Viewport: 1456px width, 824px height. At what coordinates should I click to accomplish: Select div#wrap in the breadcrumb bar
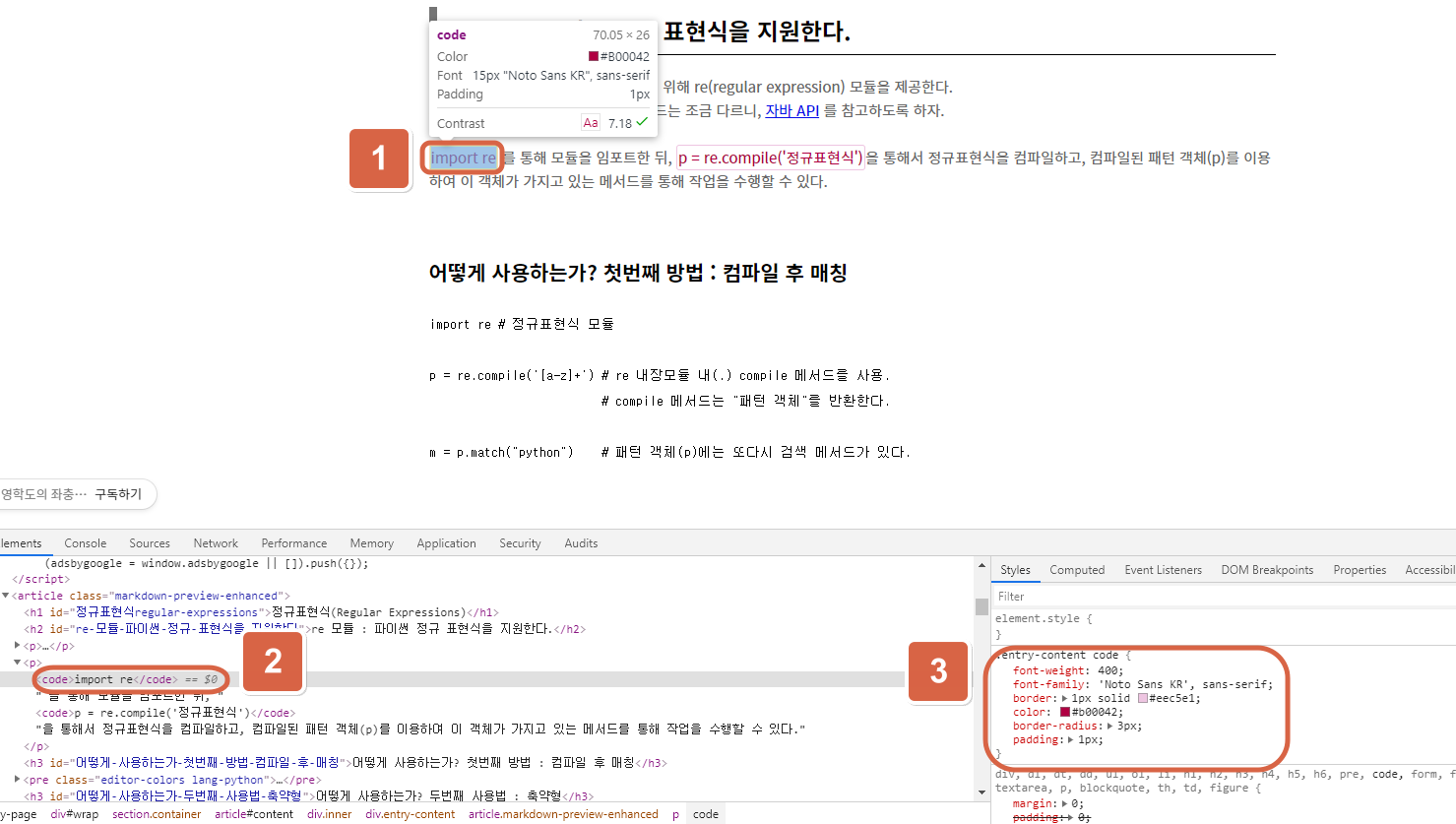75,814
